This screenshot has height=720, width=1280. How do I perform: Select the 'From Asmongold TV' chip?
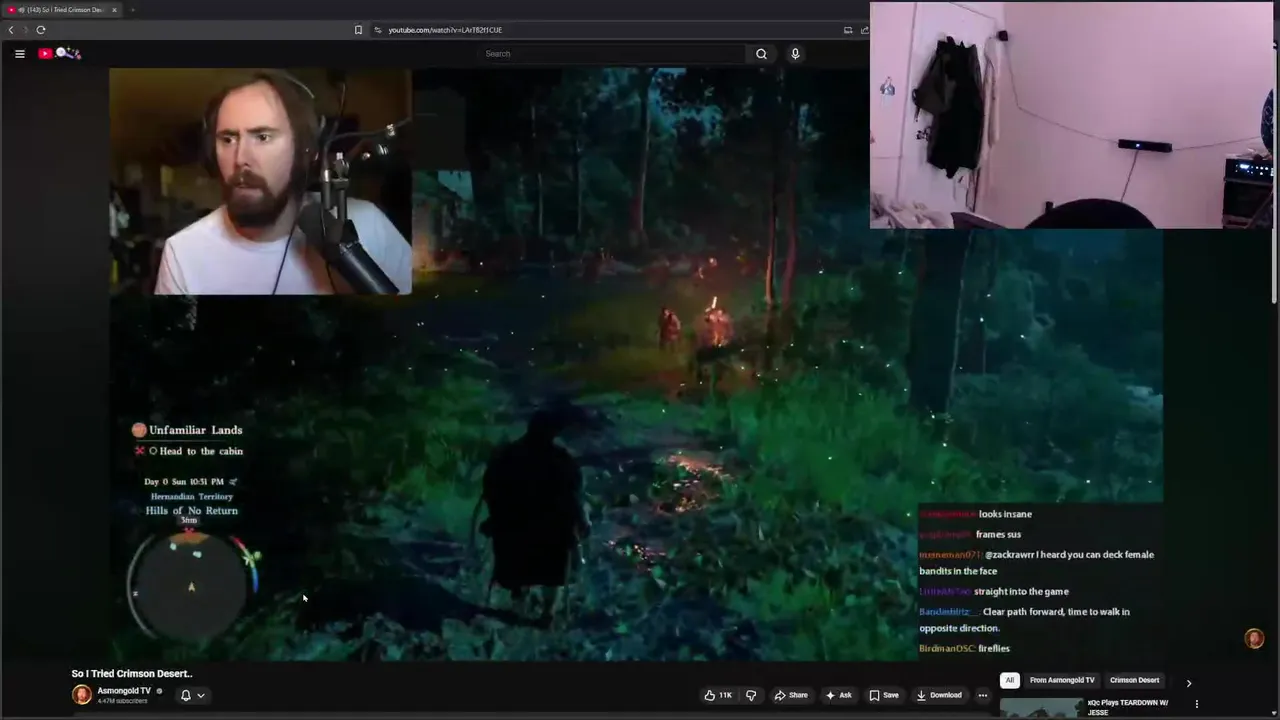(1062, 680)
